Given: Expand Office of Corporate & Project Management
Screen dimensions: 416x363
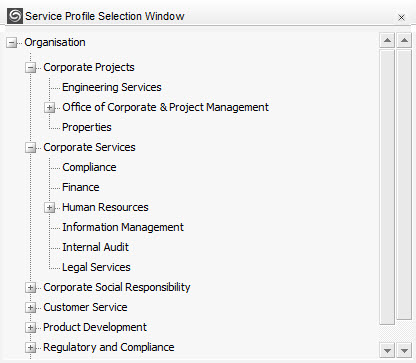Looking at the screenshot, I should (x=49, y=108).
